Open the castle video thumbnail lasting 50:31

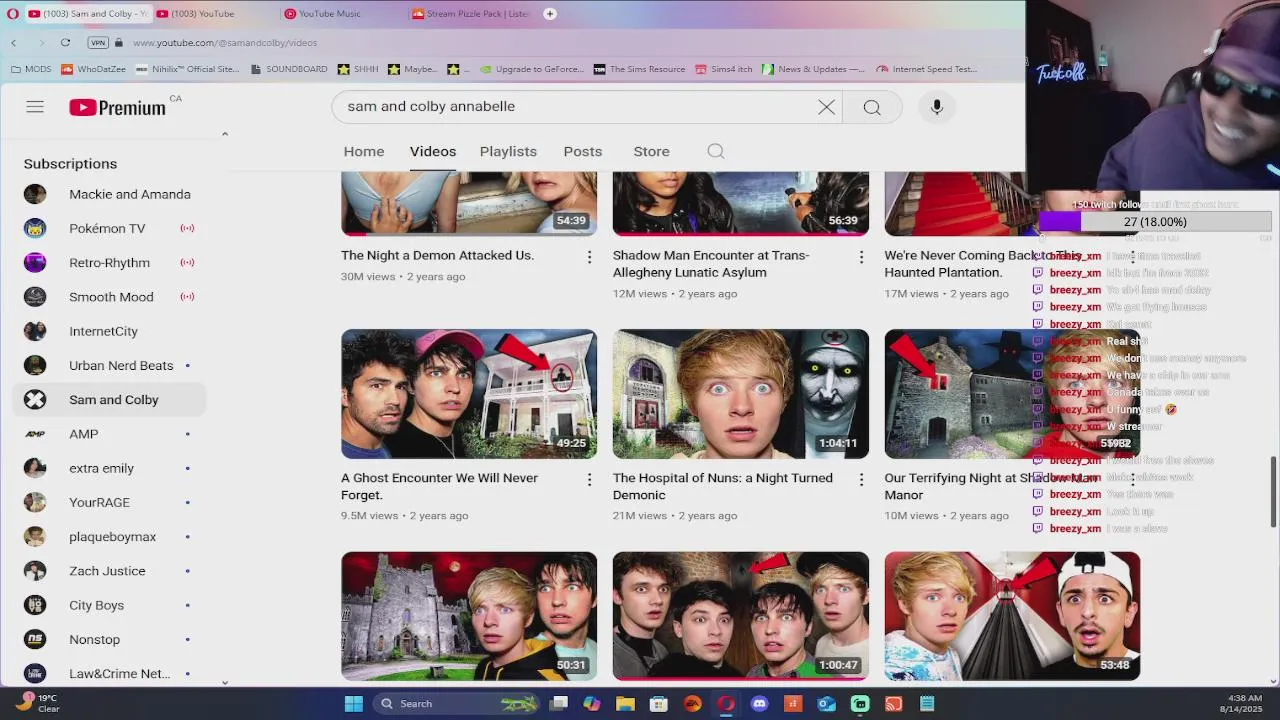(469, 616)
